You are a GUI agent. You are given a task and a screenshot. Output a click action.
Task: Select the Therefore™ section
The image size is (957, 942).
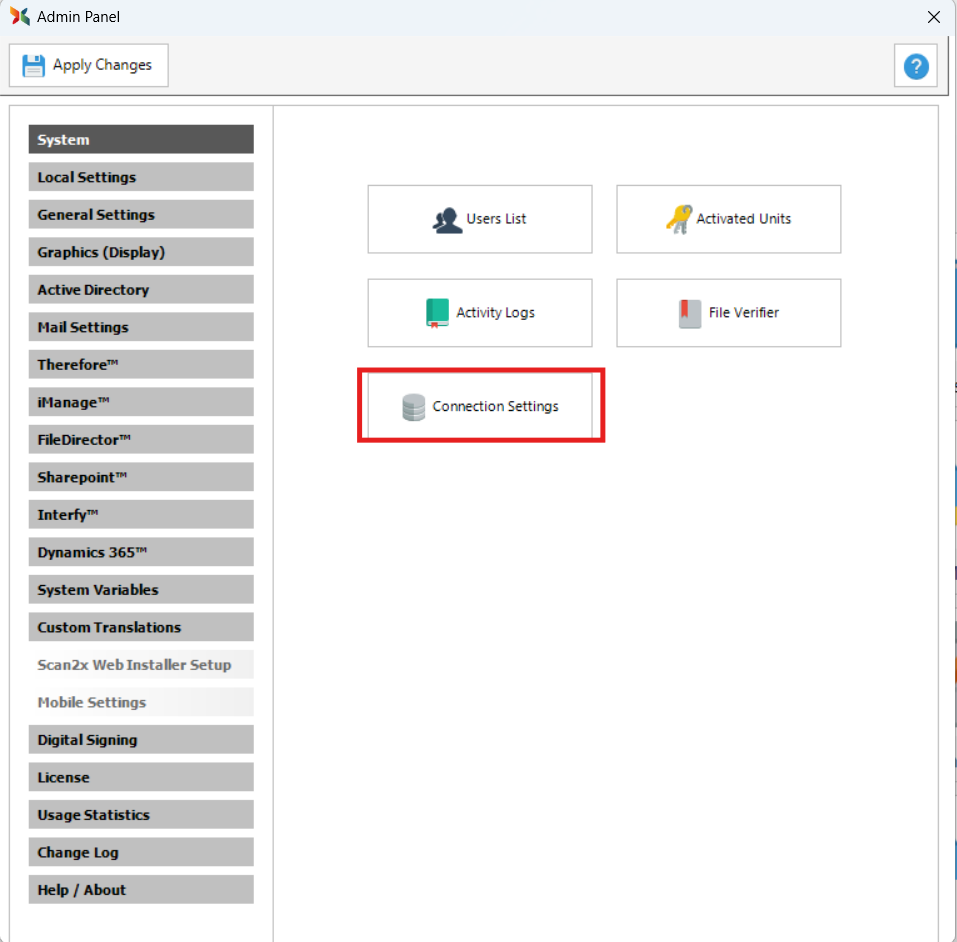(141, 364)
